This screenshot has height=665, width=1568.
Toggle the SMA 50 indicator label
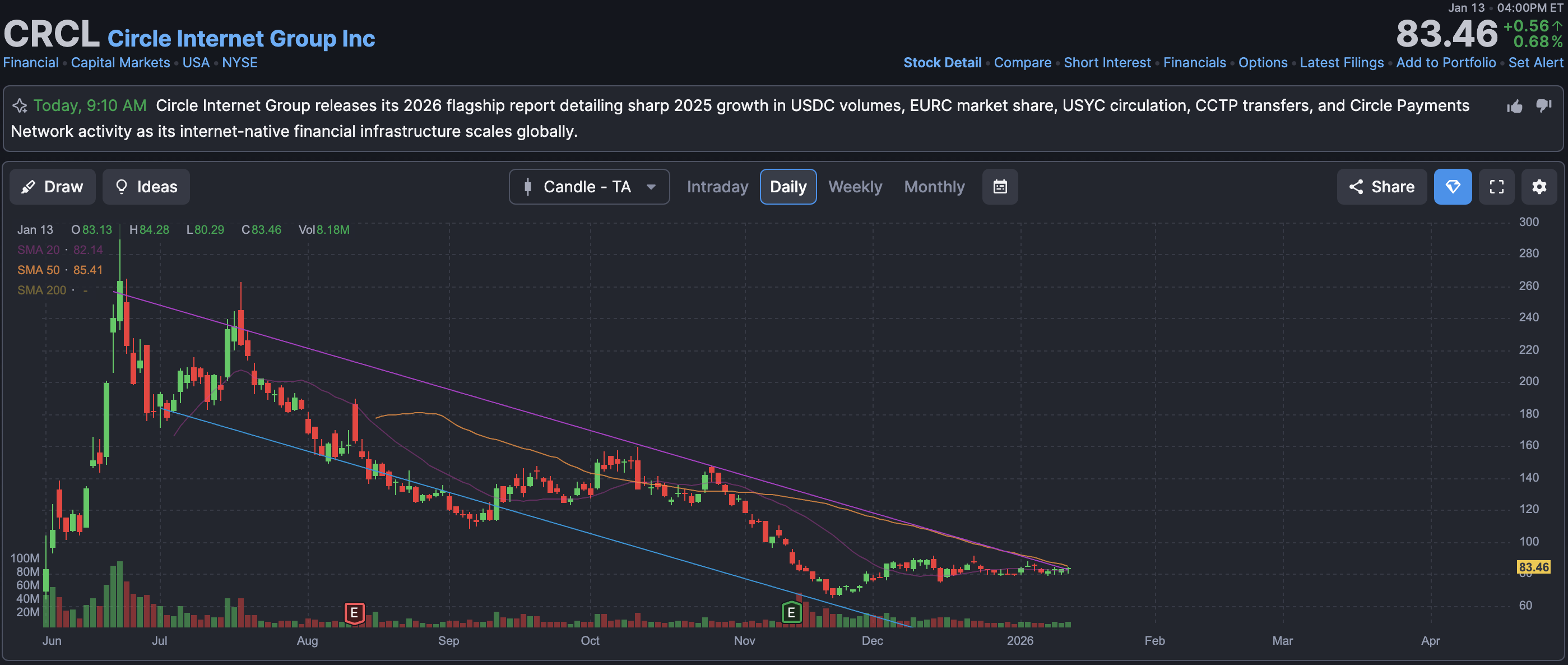[x=38, y=270]
